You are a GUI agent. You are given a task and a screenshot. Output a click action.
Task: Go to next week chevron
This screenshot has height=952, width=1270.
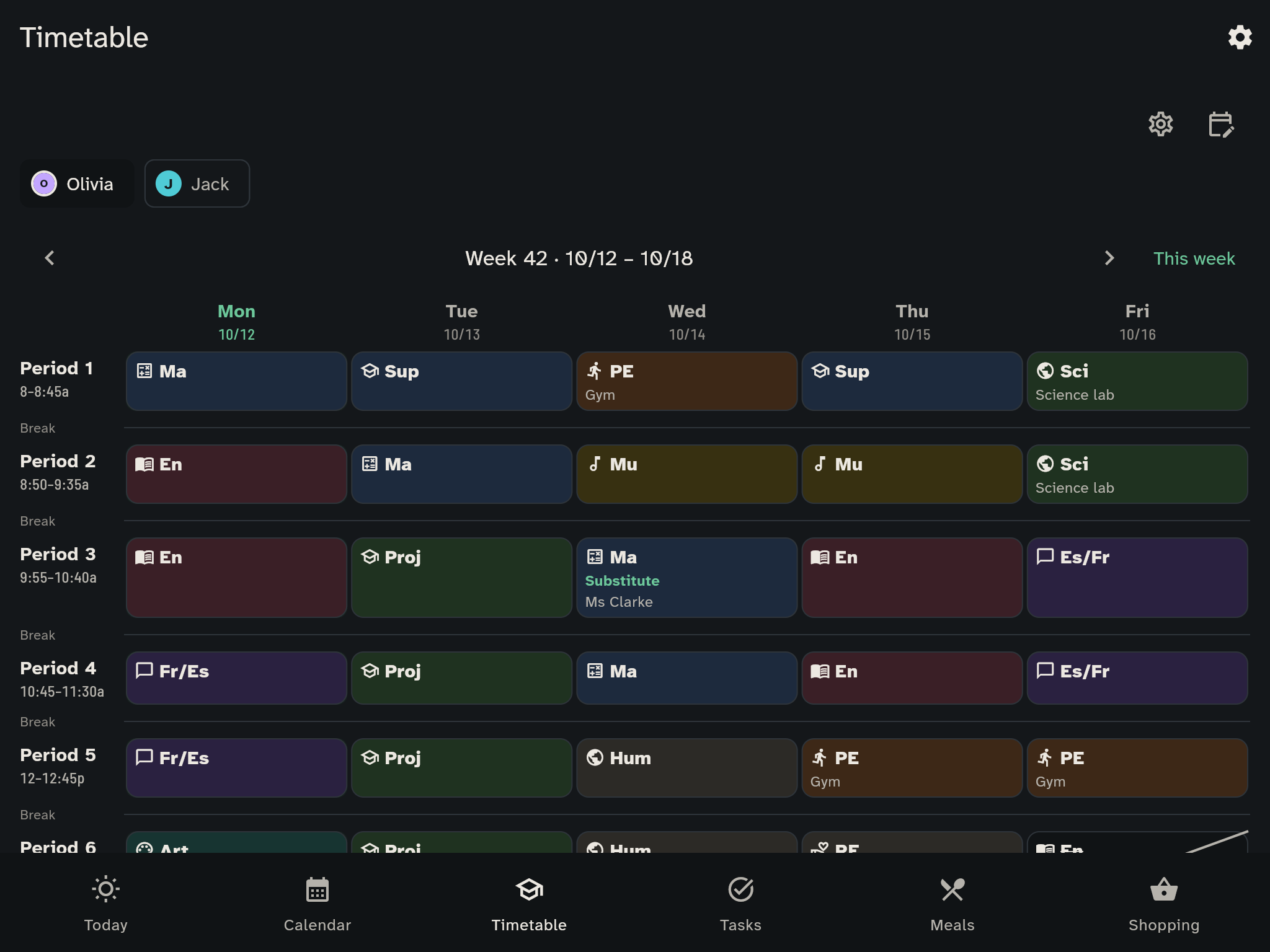1109,258
